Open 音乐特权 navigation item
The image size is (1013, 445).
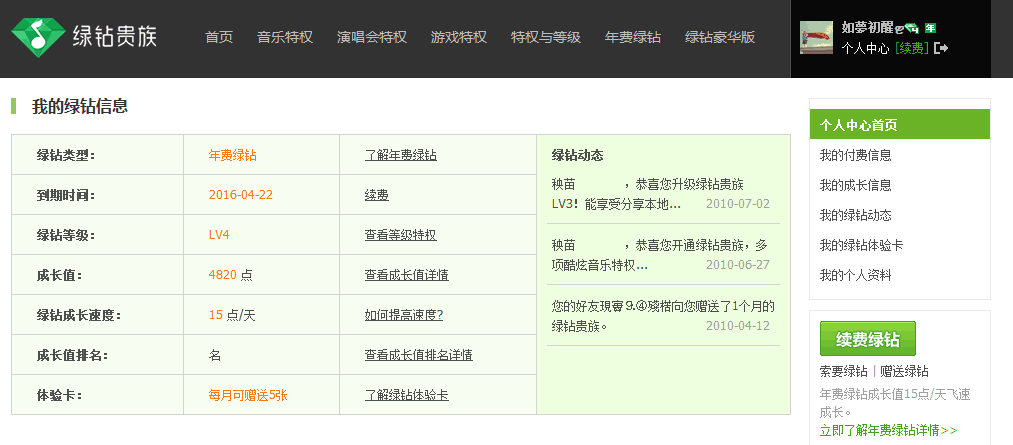(285, 37)
